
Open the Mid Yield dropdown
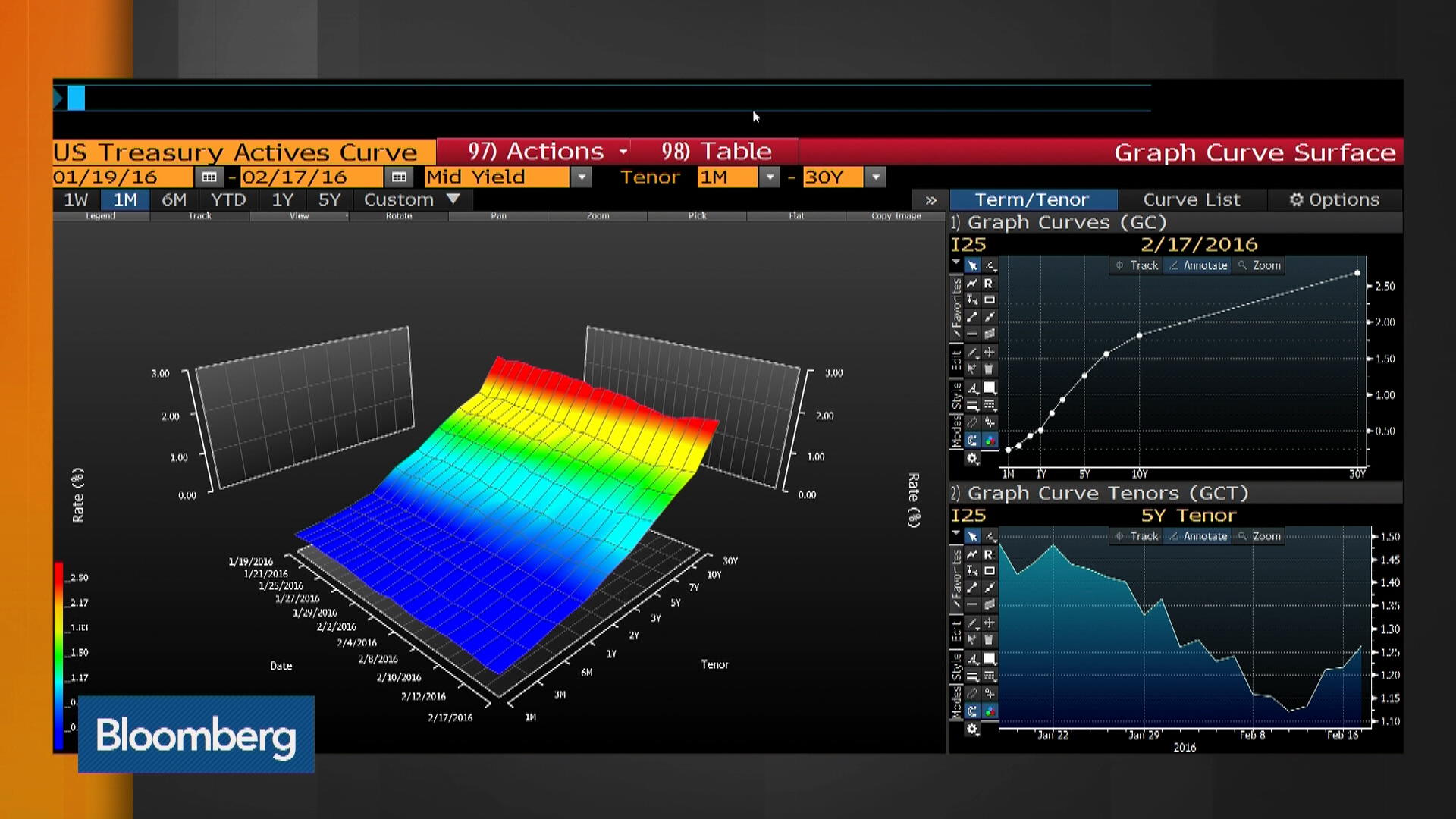coord(581,177)
